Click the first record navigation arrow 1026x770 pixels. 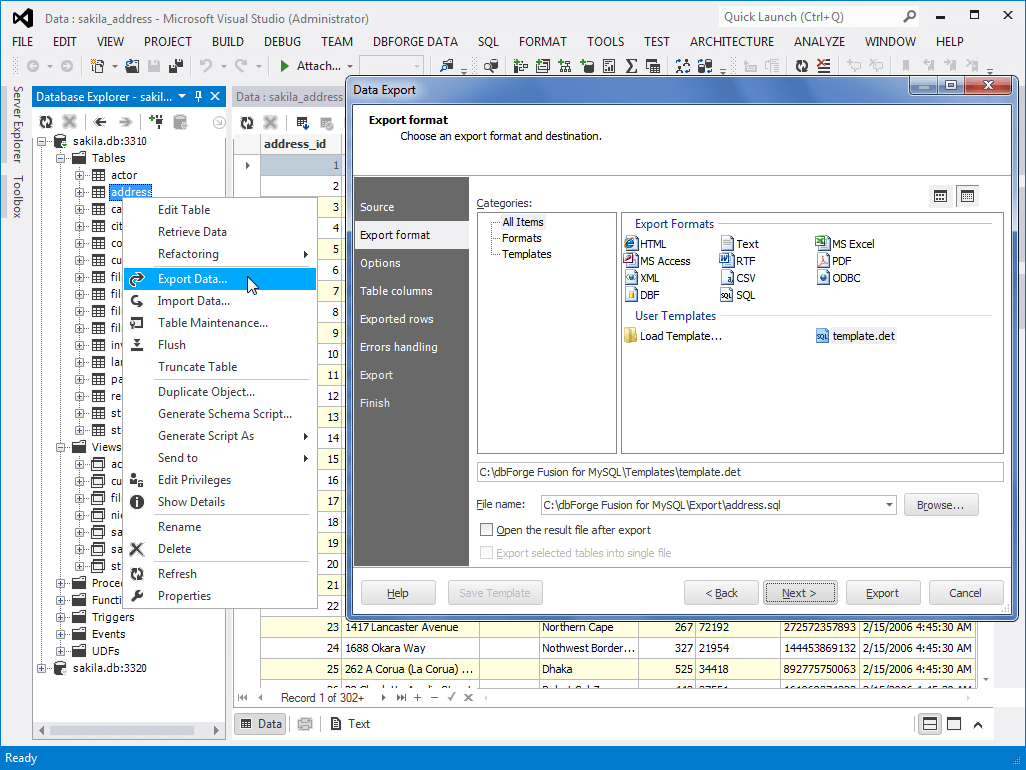[243, 697]
